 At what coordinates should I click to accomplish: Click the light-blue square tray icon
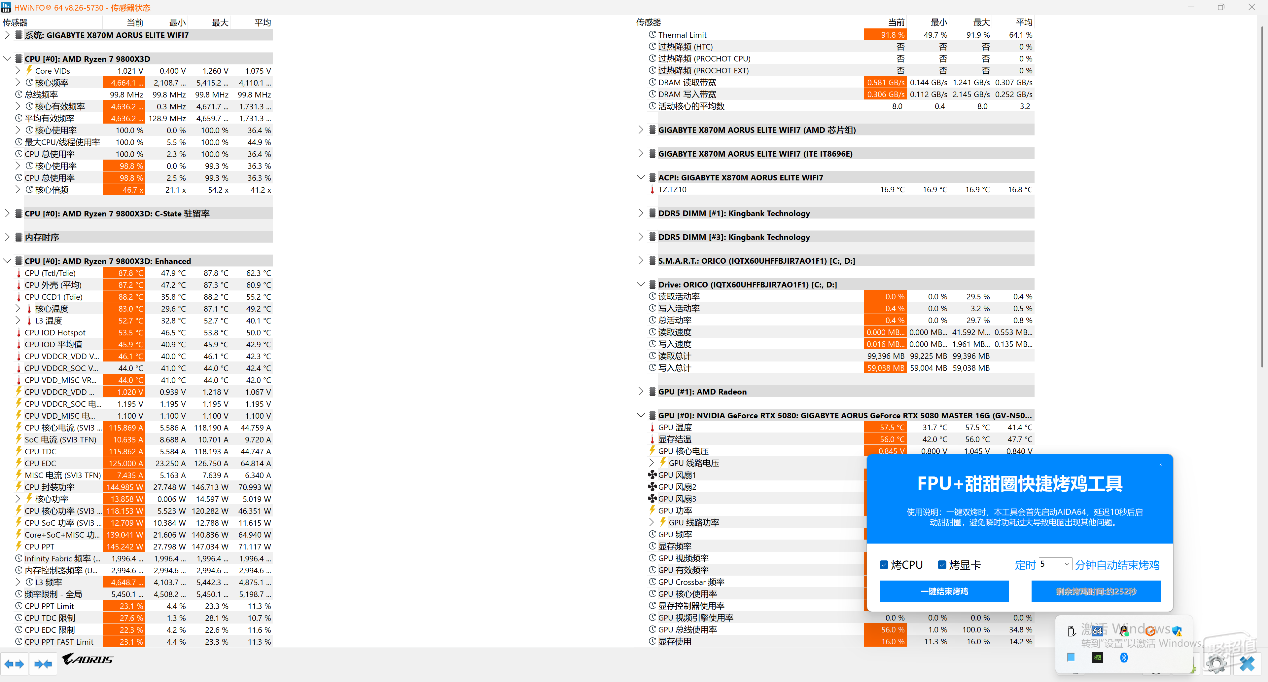pos(1071,657)
